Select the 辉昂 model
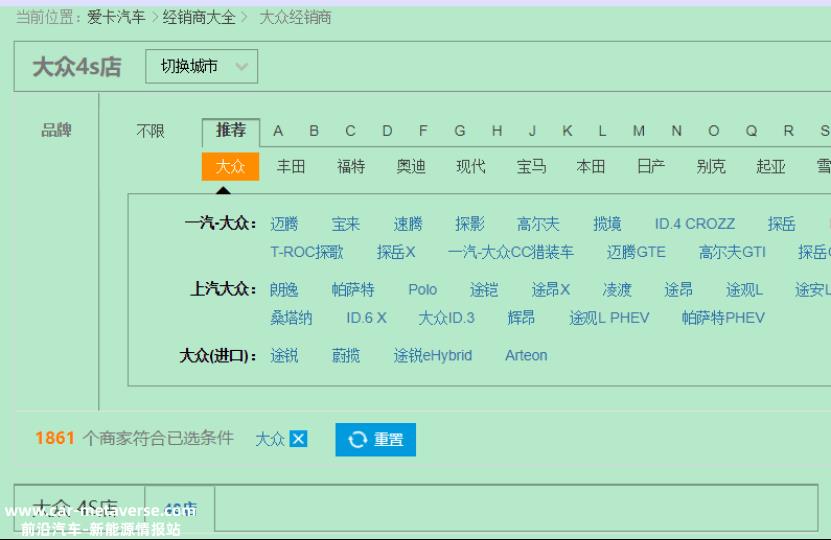 [521, 317]
